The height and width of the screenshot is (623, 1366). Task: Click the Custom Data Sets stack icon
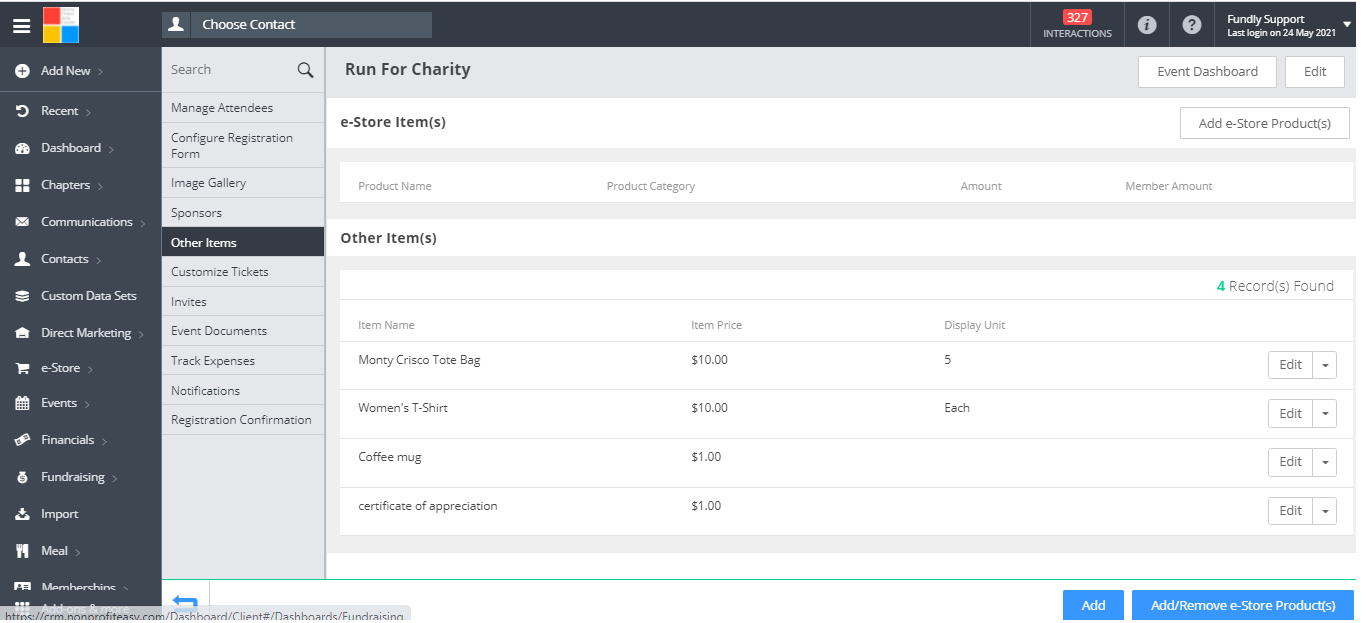pyautogui.click(x=22, y=296)
